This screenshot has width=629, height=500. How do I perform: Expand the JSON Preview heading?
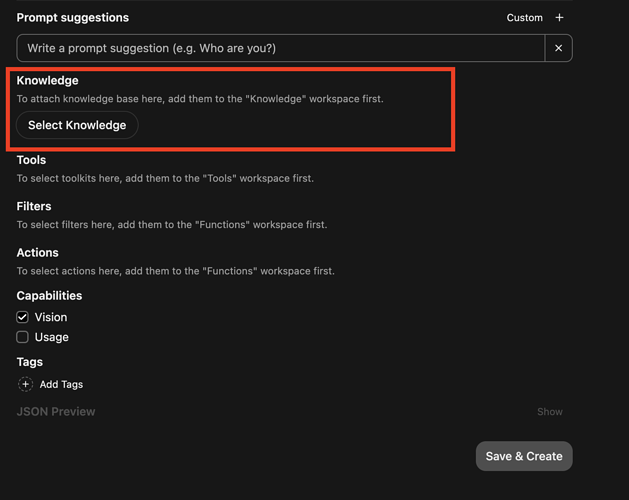56,411
